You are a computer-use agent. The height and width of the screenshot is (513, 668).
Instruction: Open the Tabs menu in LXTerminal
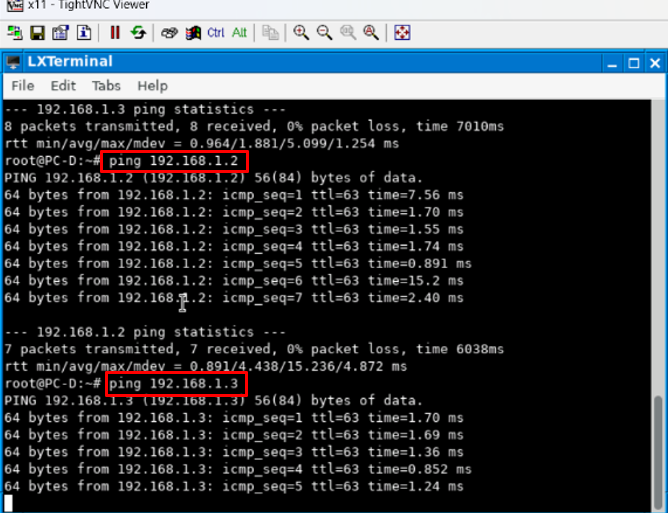point(106,86)
